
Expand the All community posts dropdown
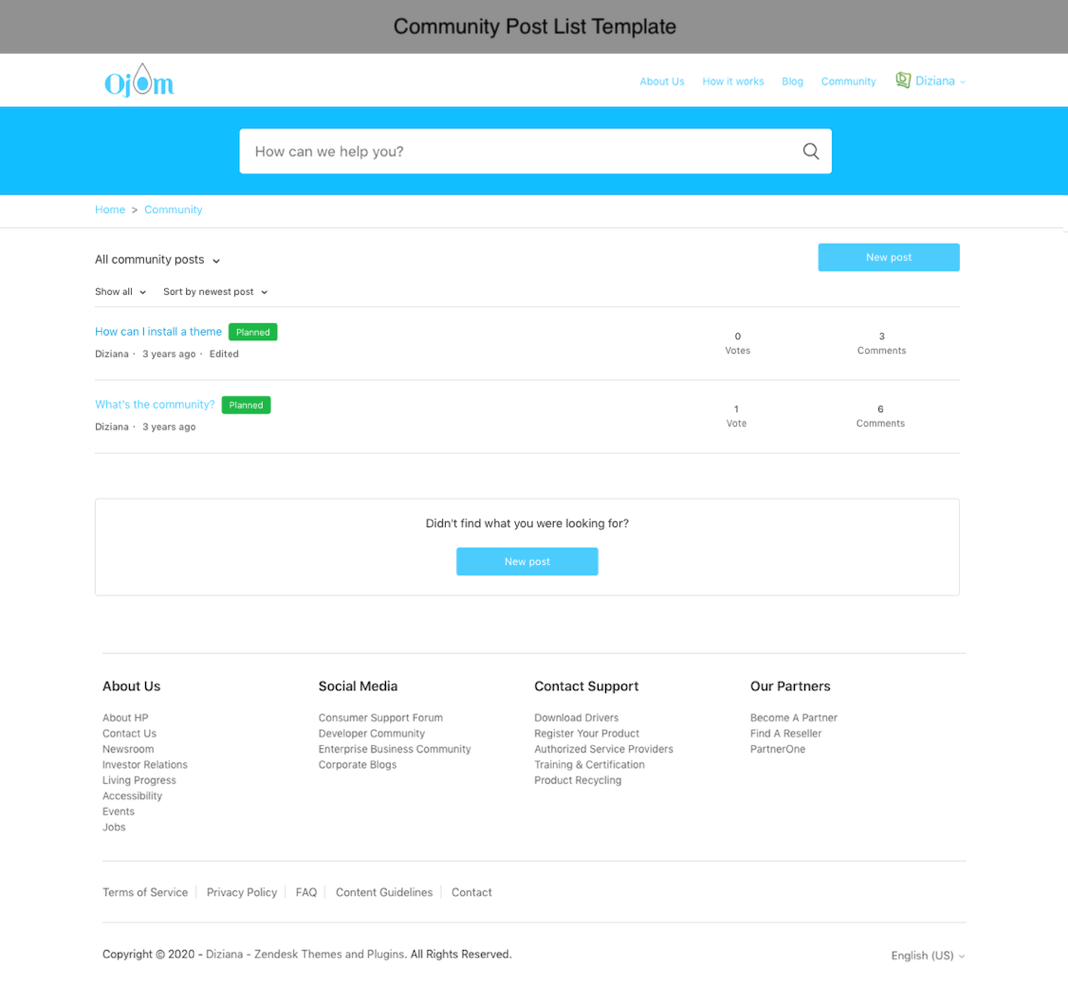[157, 260]
